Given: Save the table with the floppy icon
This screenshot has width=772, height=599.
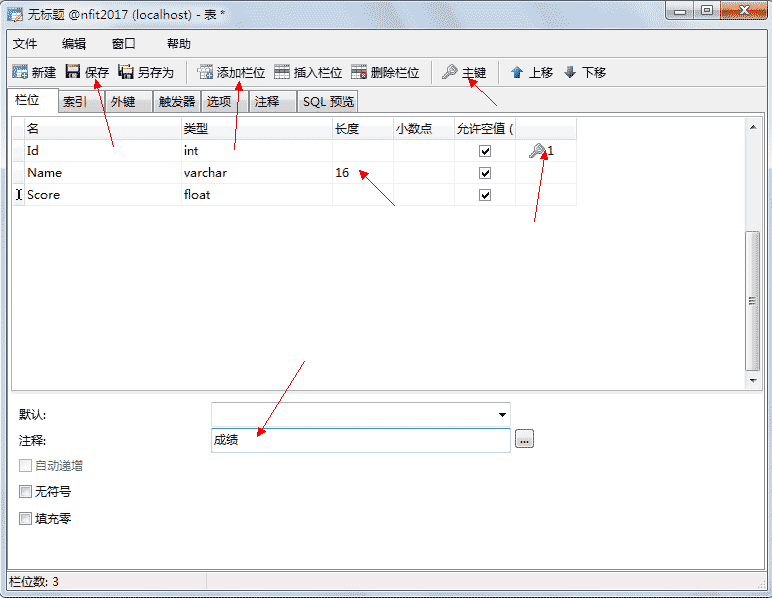Looking at the screenshot, I should 73,72.
